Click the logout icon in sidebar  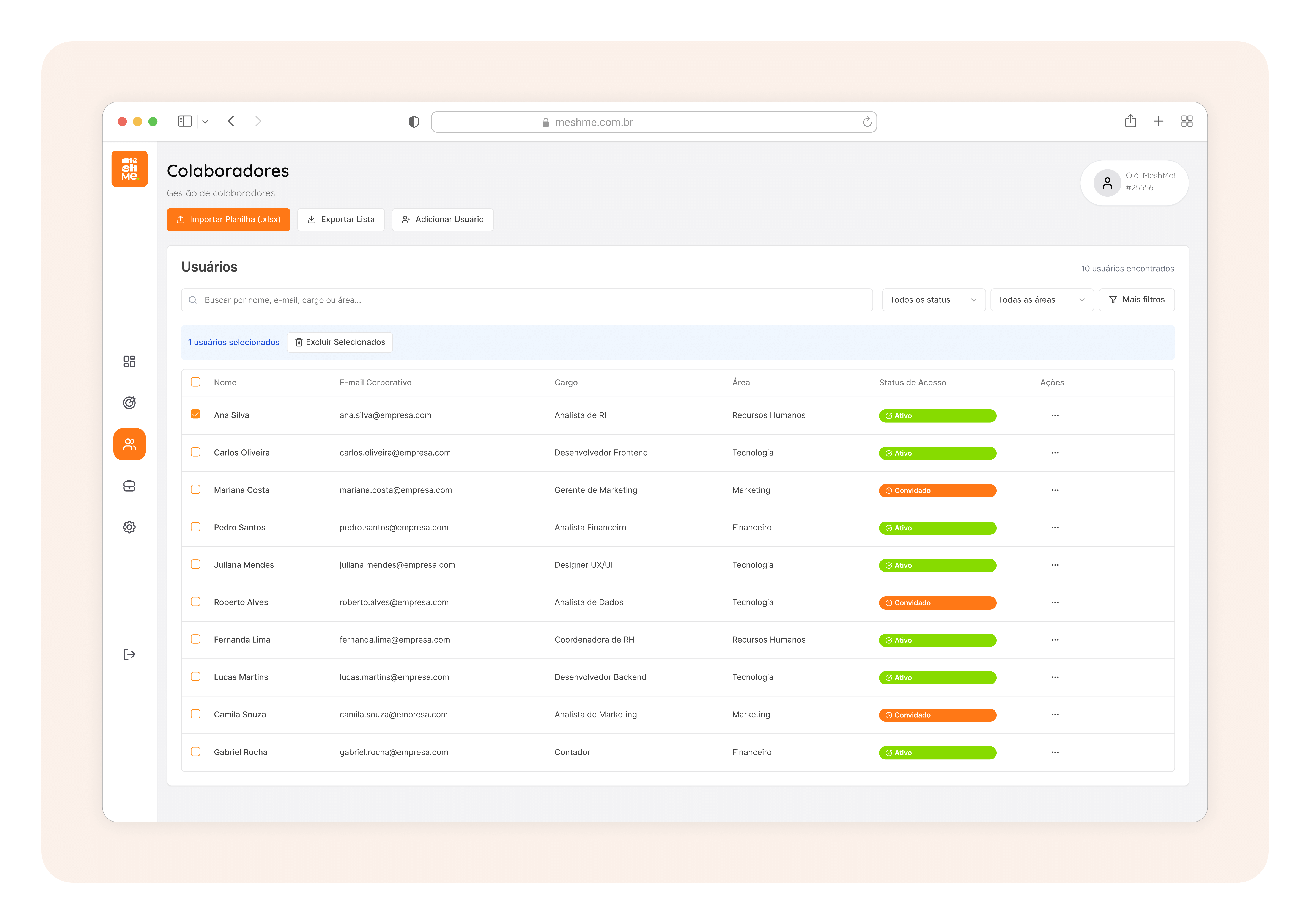click(129, 654)
